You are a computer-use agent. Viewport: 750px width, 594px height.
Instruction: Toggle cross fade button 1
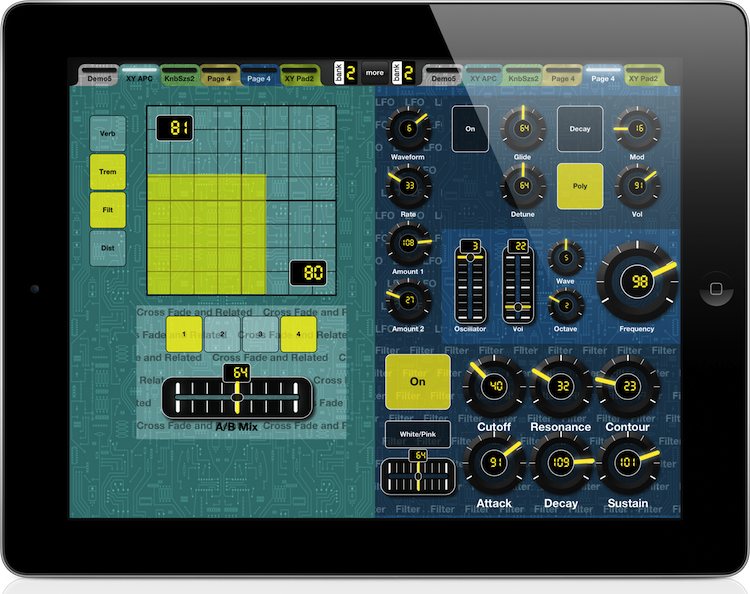184,334
